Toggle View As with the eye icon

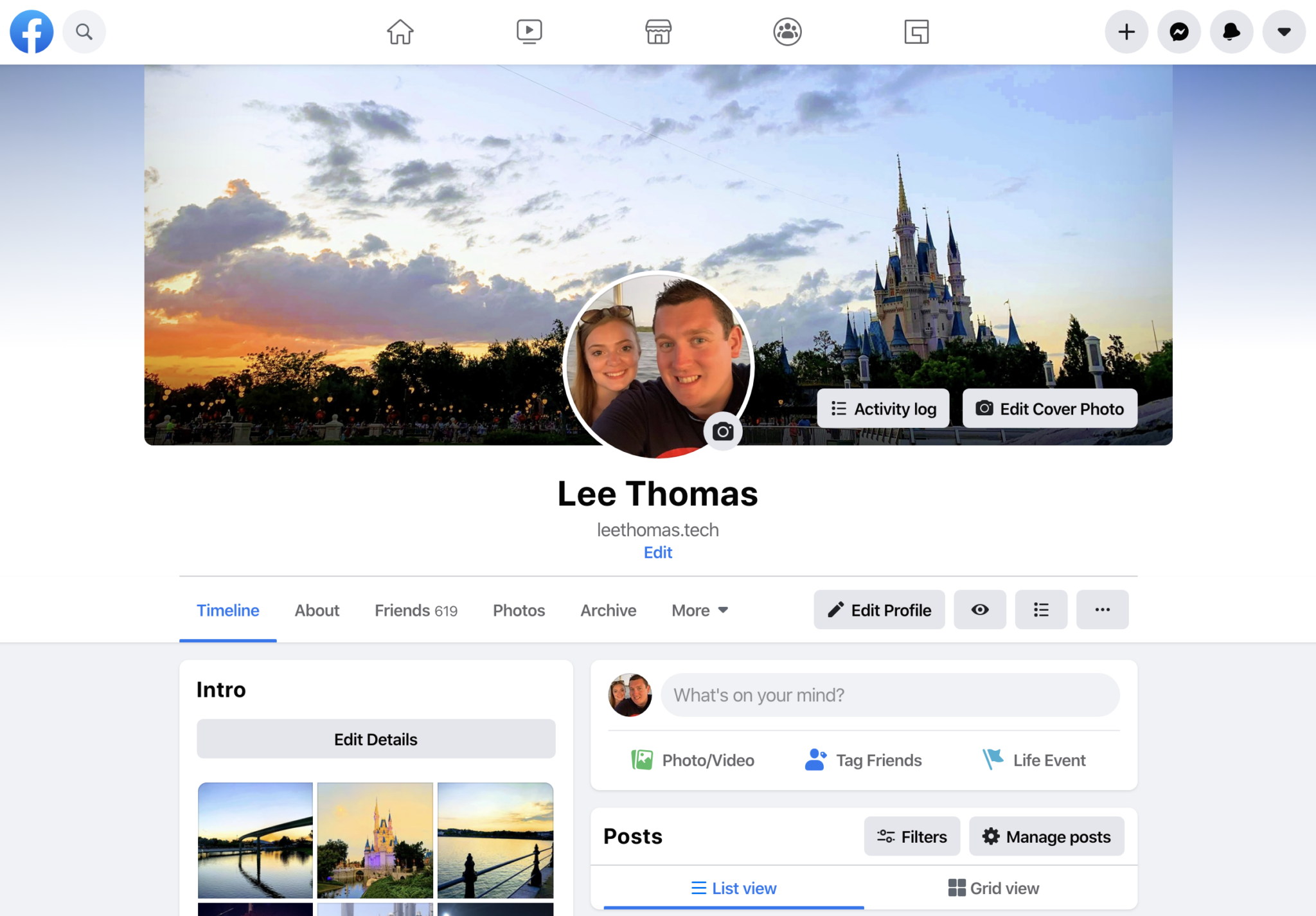979,609
